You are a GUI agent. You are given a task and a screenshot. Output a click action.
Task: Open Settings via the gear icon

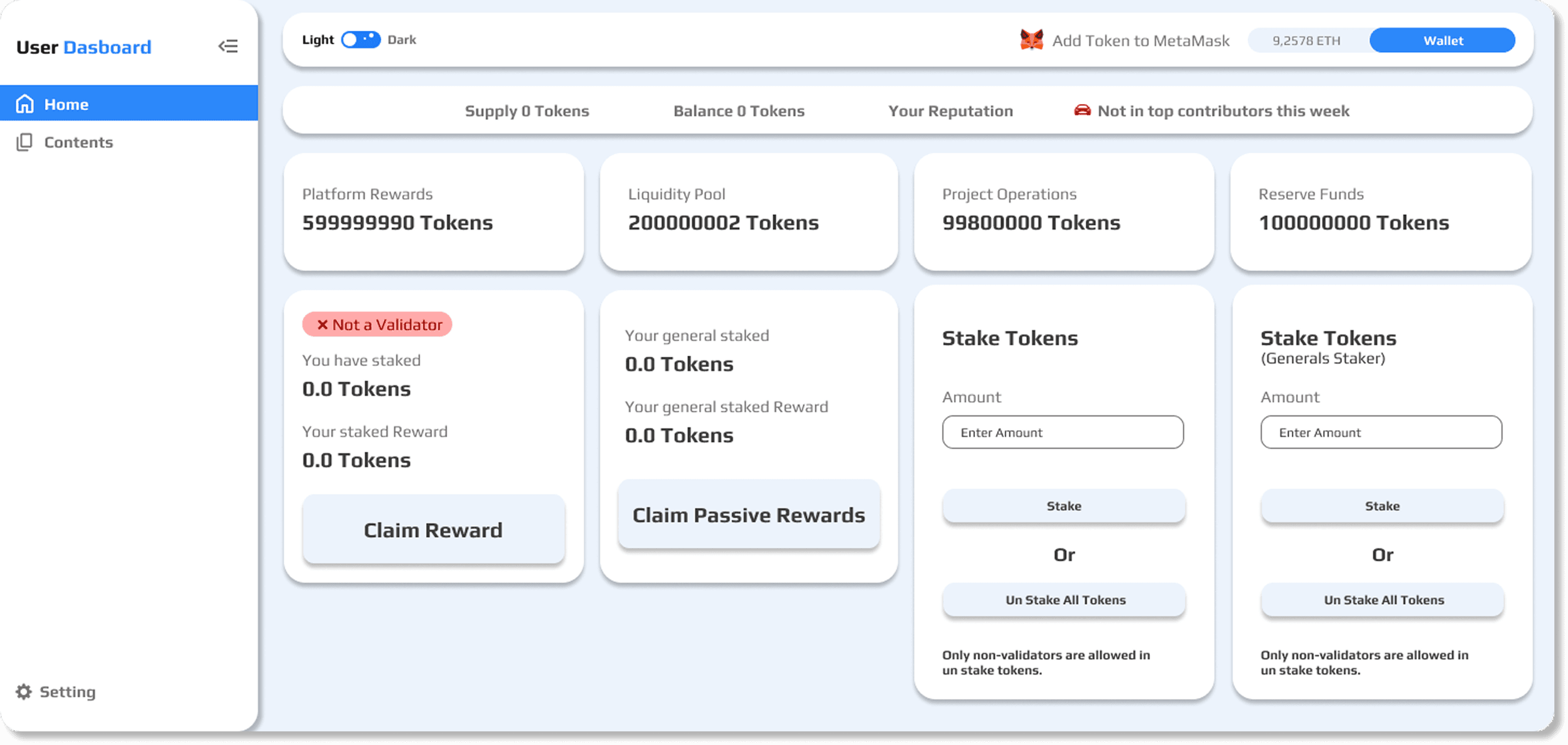(23, 692)
